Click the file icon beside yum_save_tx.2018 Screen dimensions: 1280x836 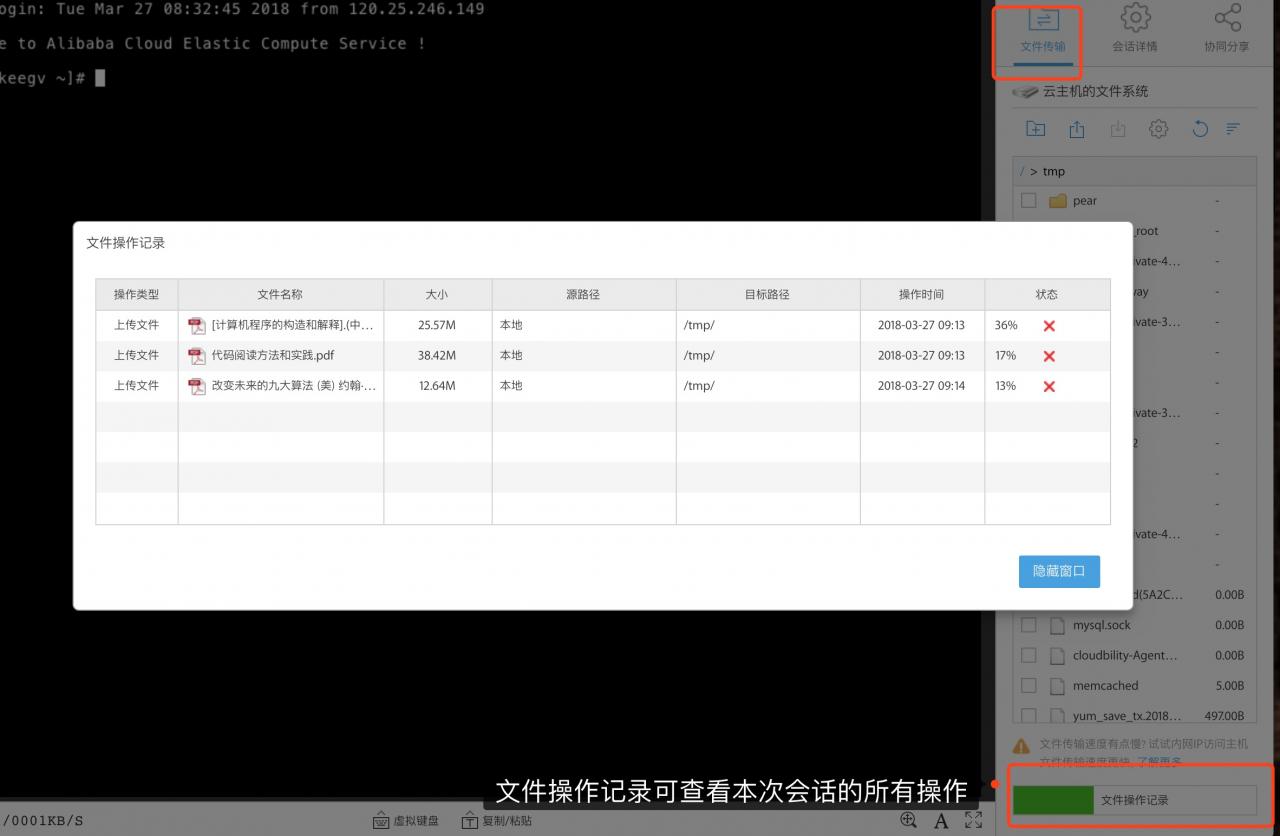pyautogui.click(x=1058, y=716)
